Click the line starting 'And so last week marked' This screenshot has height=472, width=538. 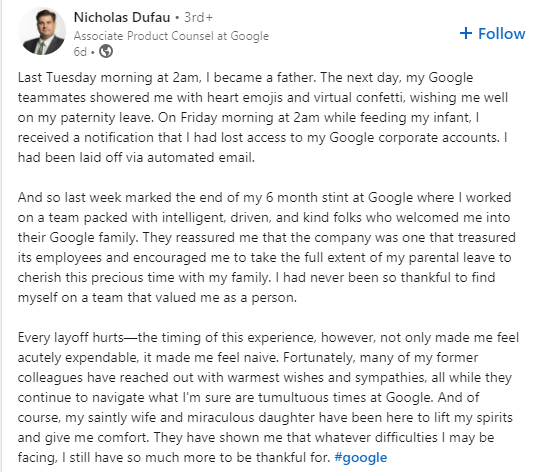click(265, 198)
